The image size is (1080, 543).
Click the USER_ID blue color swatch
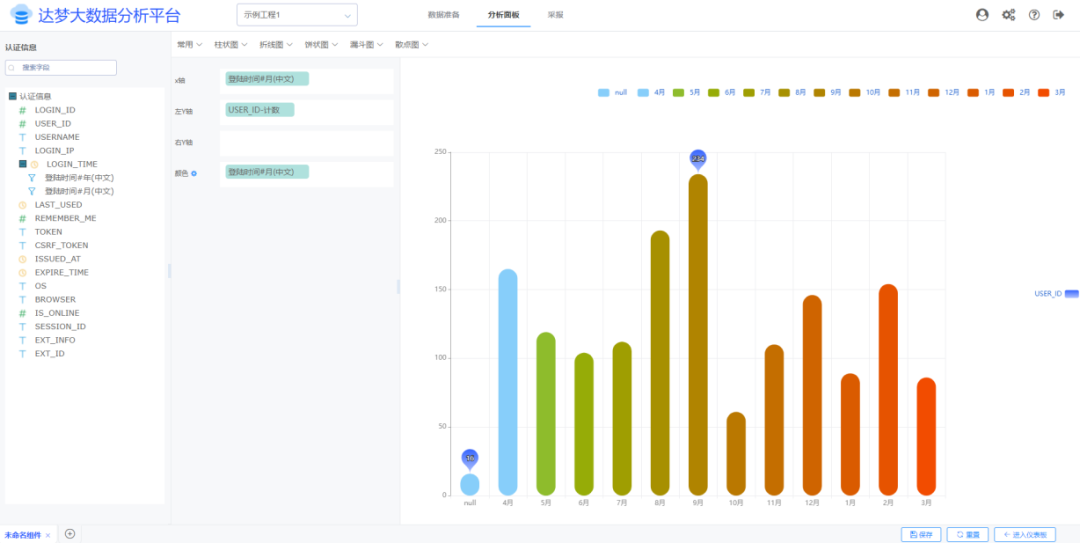coord(1072,294)
